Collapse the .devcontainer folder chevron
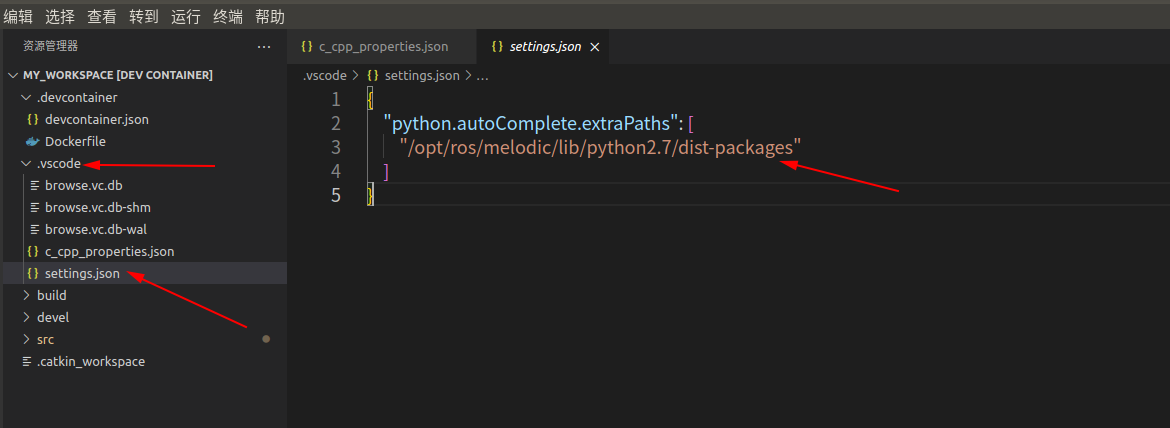 coord(27,98)
